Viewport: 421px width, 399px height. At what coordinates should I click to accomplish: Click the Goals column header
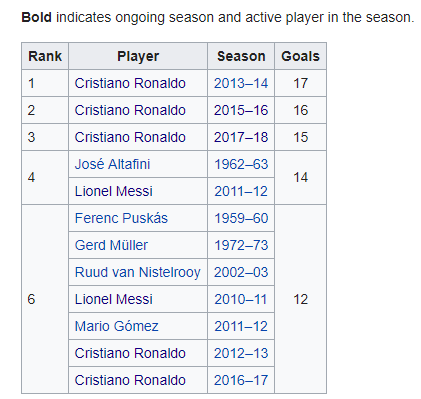(300, 56)
